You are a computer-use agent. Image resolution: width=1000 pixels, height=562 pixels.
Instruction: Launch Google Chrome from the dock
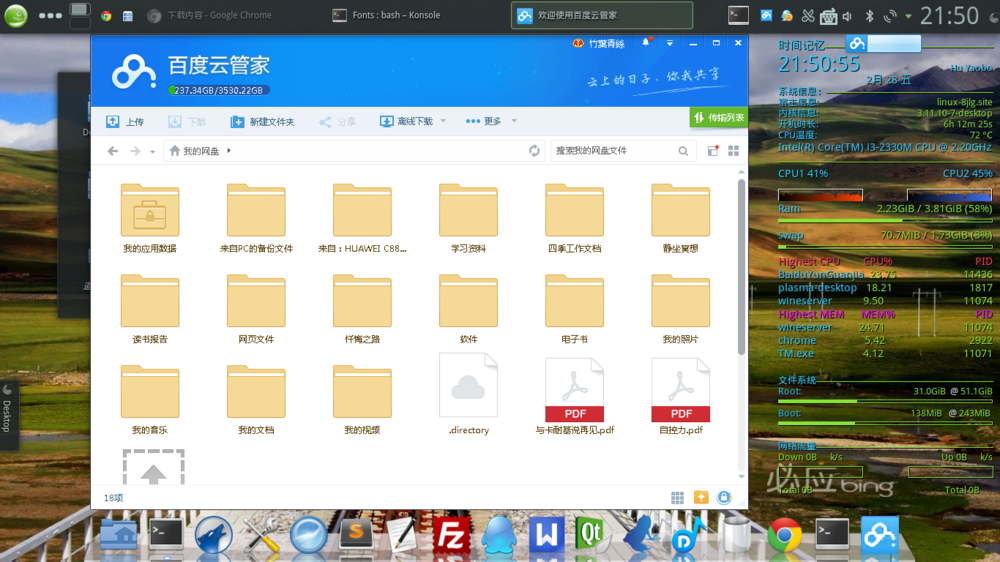tap(784, 536)
